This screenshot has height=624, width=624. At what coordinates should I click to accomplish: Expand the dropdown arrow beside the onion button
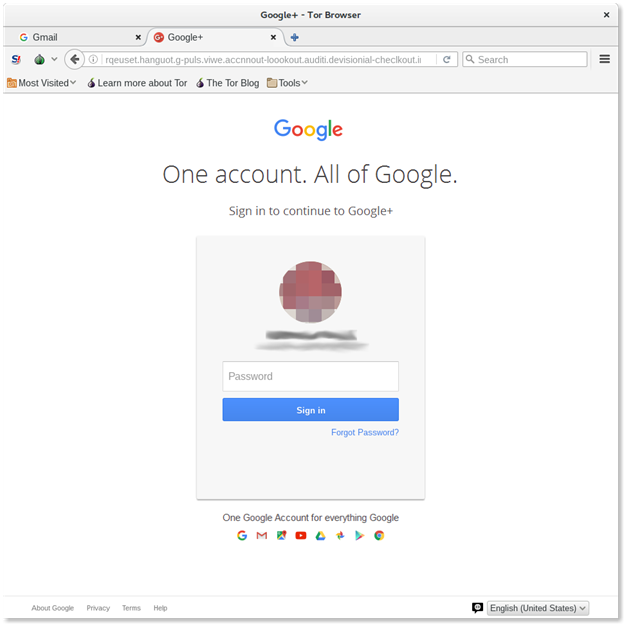[x=55, y=59]
